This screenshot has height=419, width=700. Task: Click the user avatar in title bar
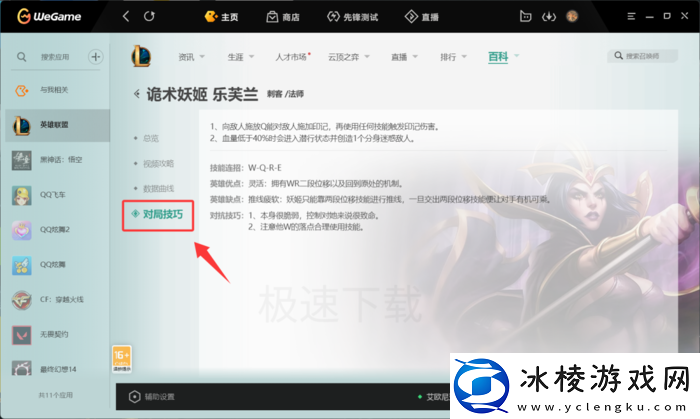point(572,17)
